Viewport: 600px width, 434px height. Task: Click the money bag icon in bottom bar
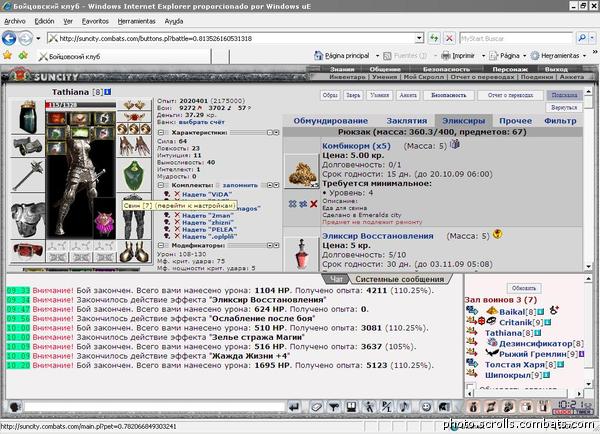[x=473, y=407]
